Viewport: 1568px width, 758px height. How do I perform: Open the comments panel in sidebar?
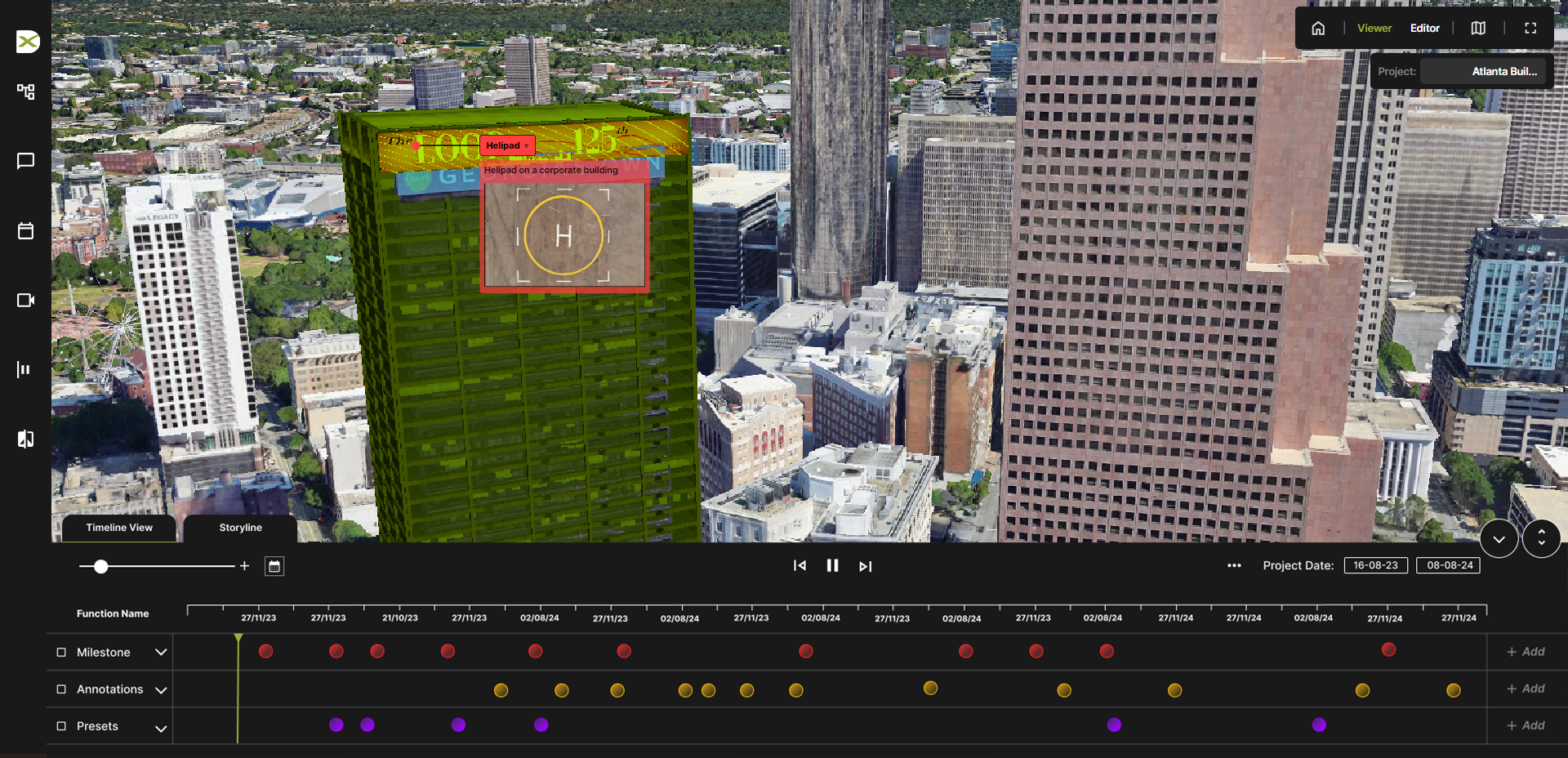click(x=25, y=161)
